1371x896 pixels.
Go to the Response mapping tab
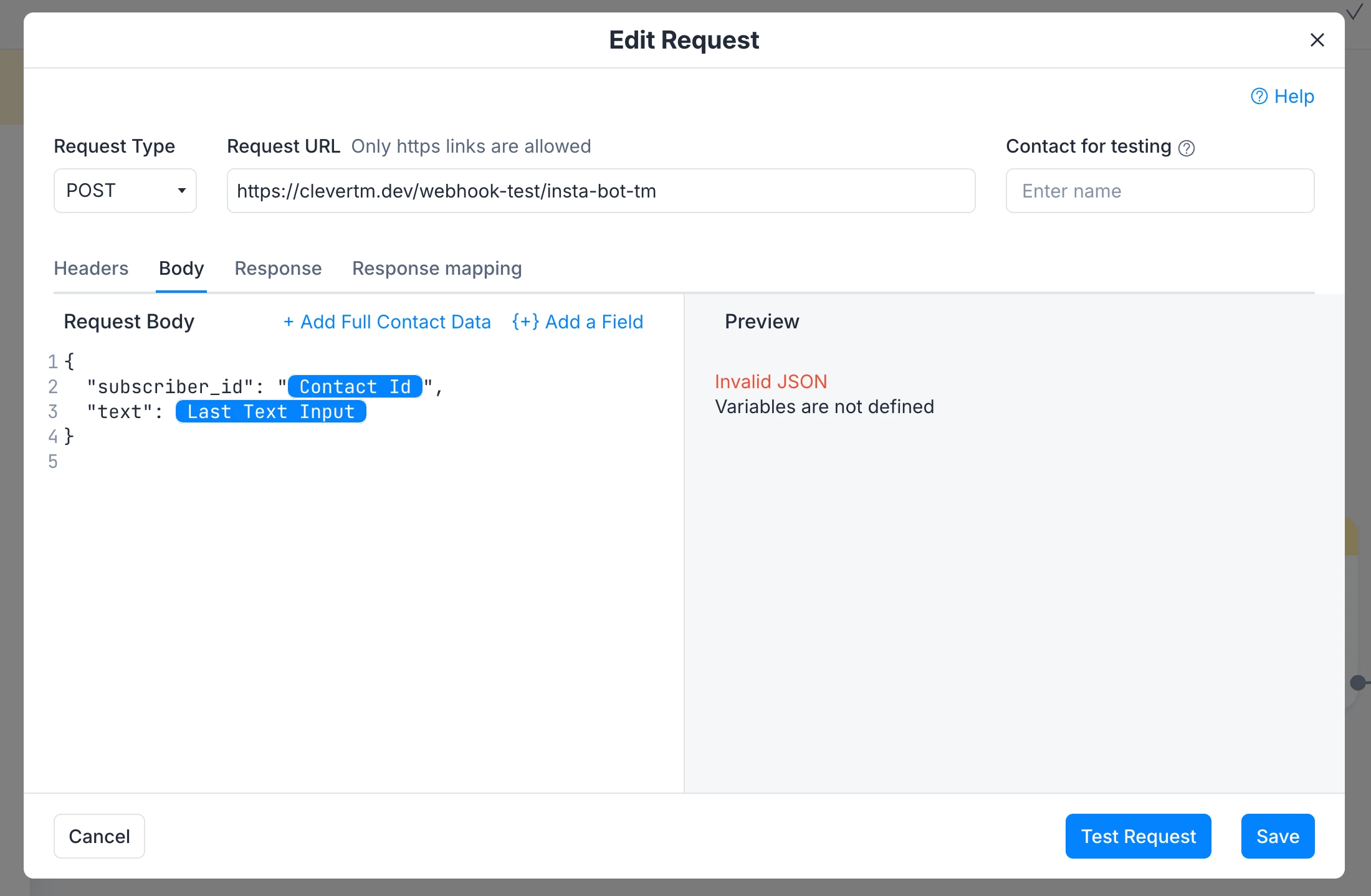click(x=437, y=269)
